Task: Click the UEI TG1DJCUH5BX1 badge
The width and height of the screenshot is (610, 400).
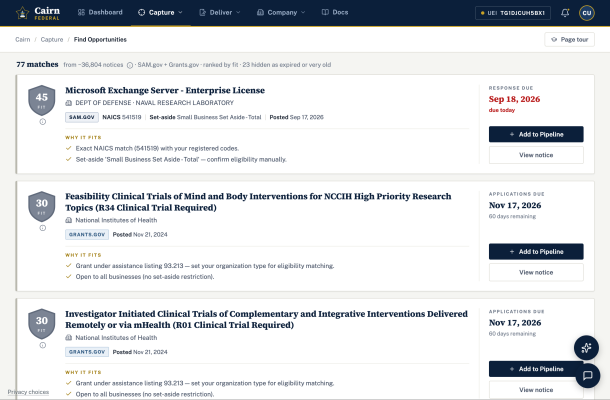Action: tap(512, 13)
